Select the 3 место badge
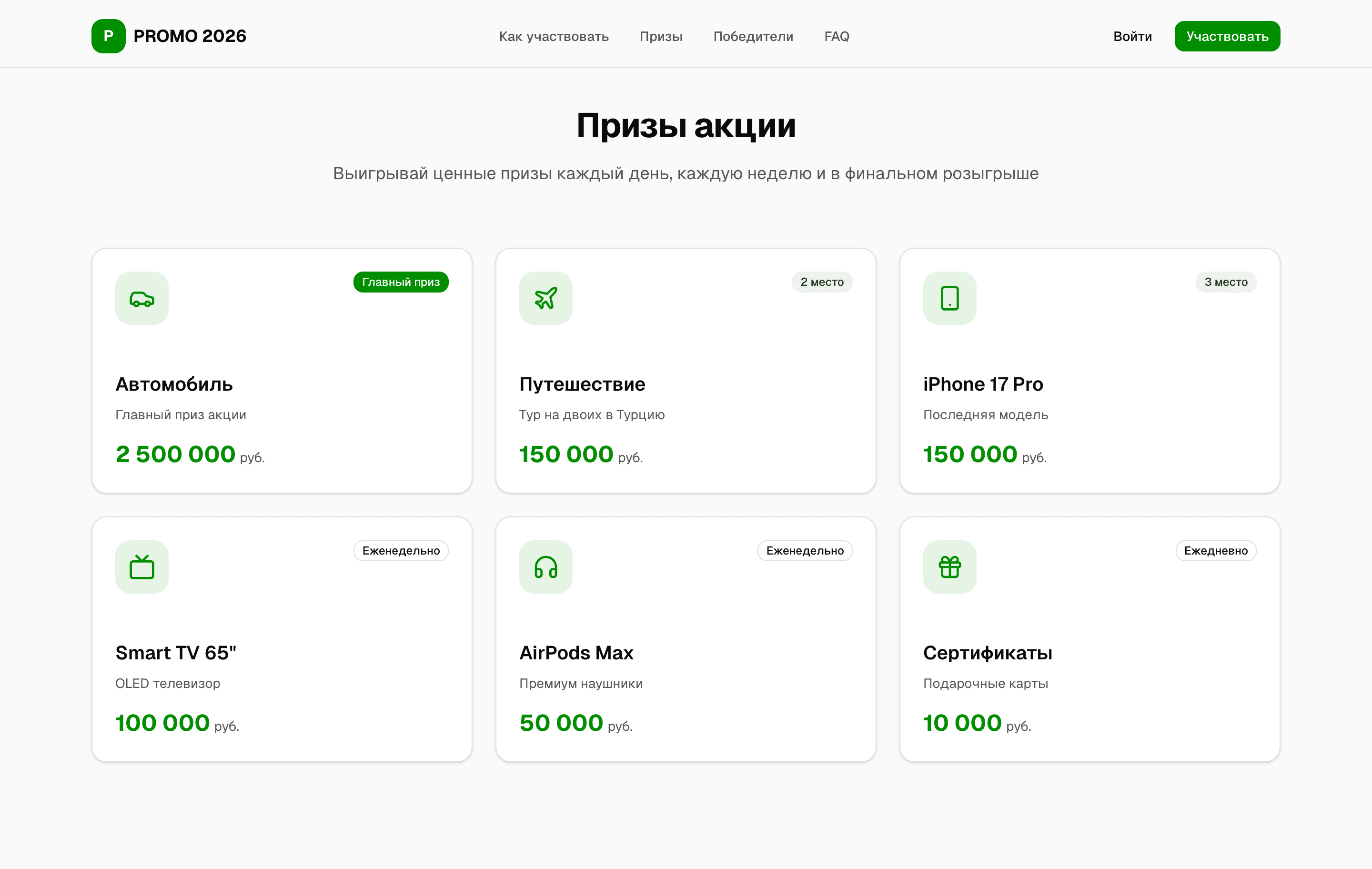This screenshot has width=1372, height=869. pos(1226,282)
